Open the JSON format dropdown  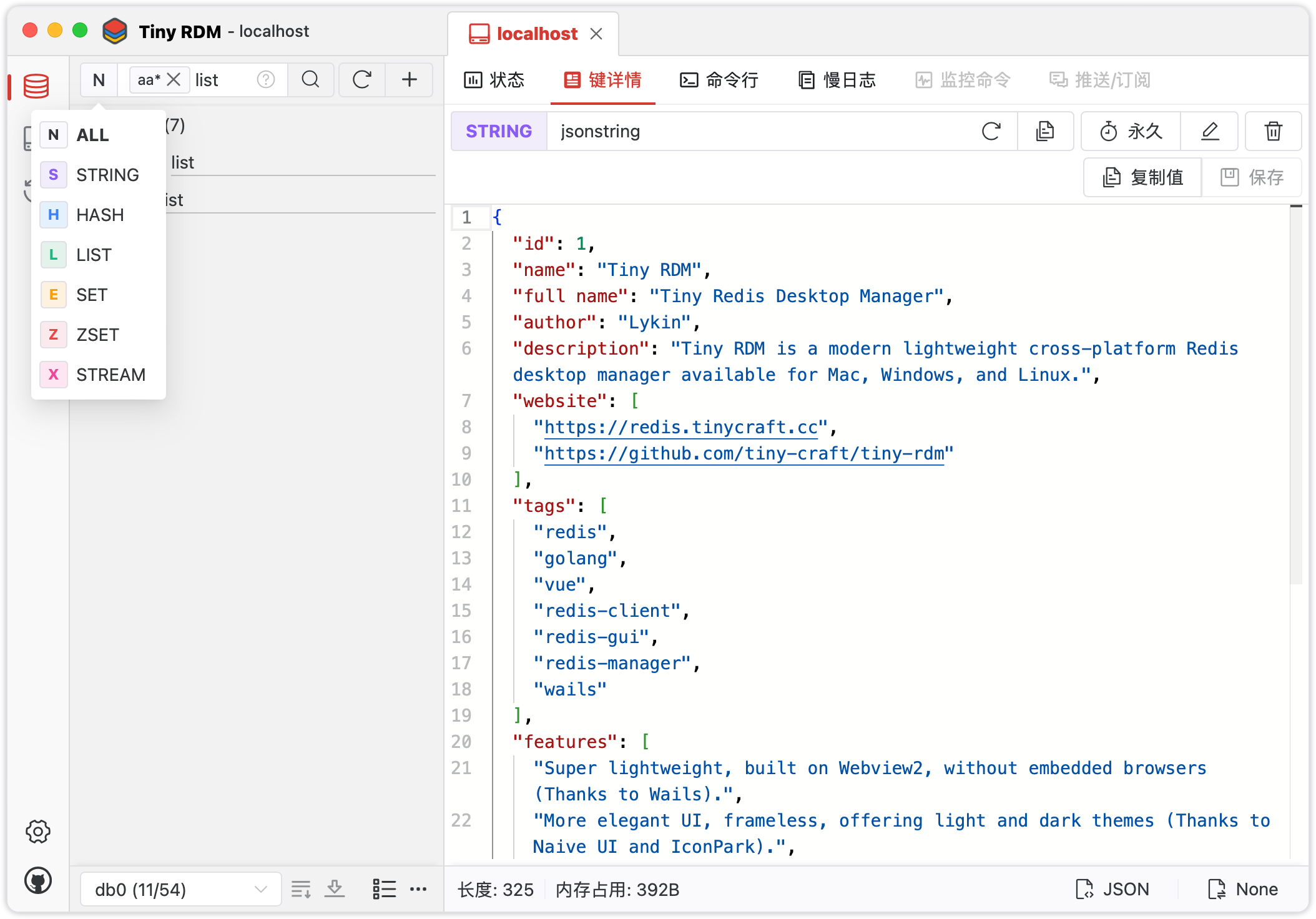click(1112, 889)
